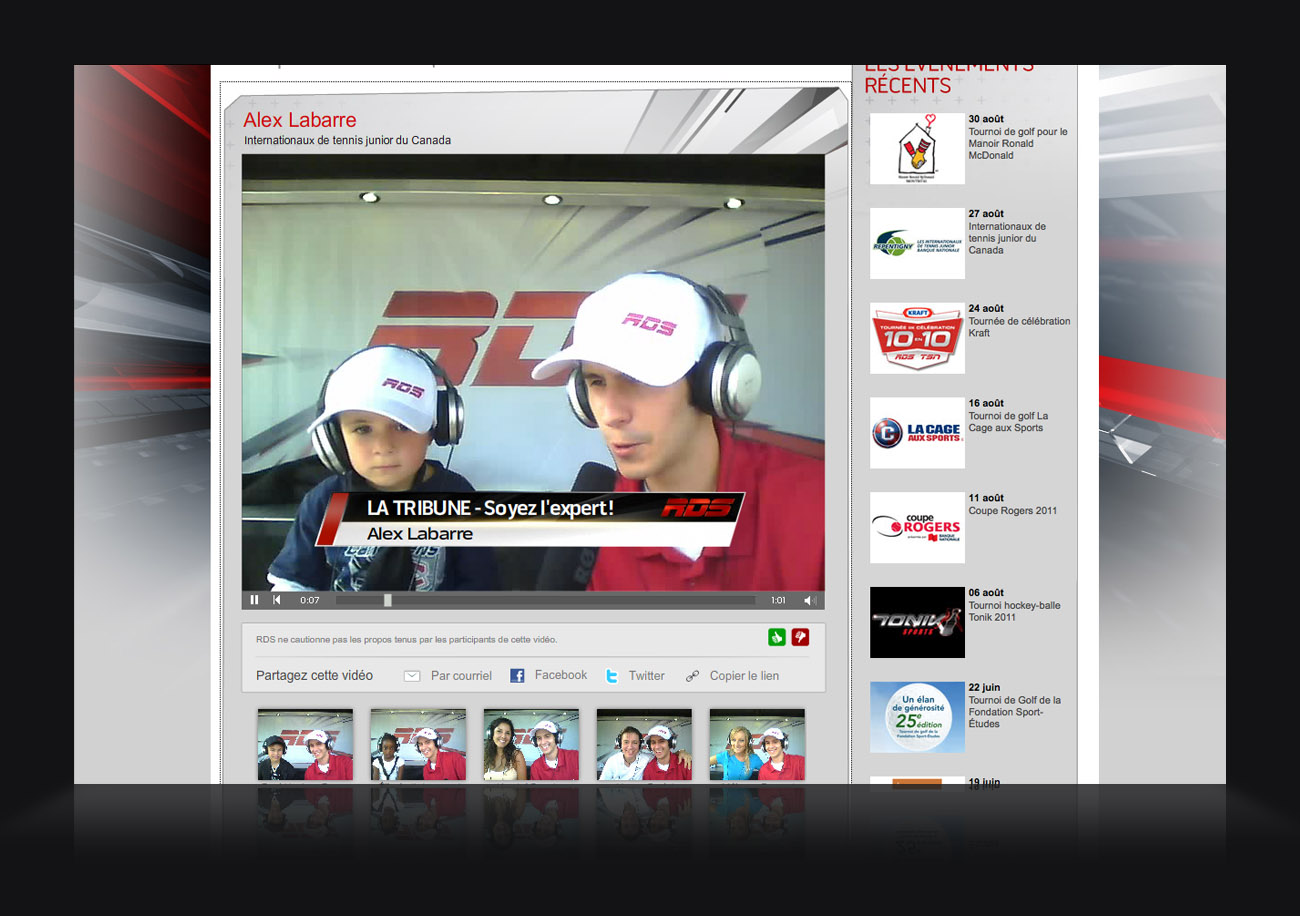Pause the video playback

click(254, 600)
